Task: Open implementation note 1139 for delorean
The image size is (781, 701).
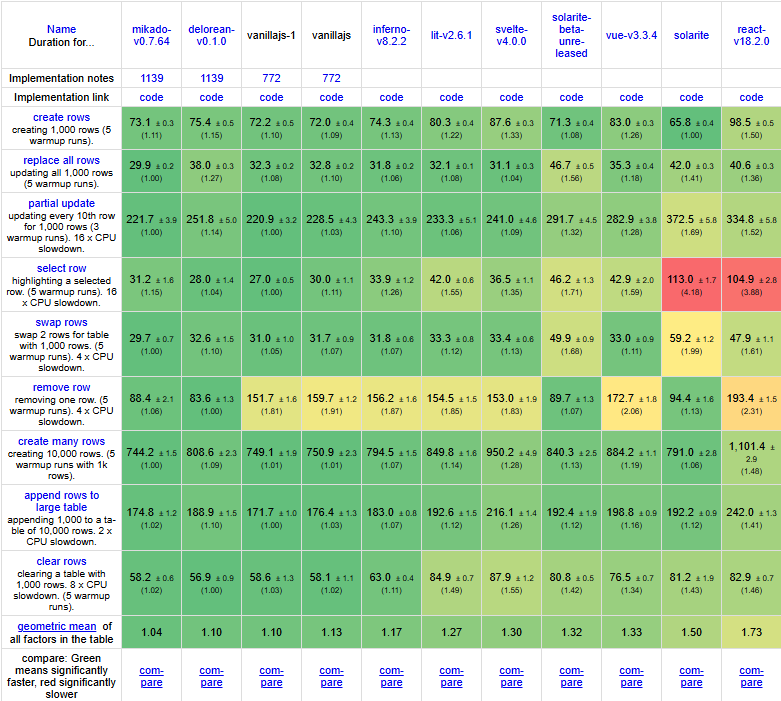Action: tap(212, 78)
